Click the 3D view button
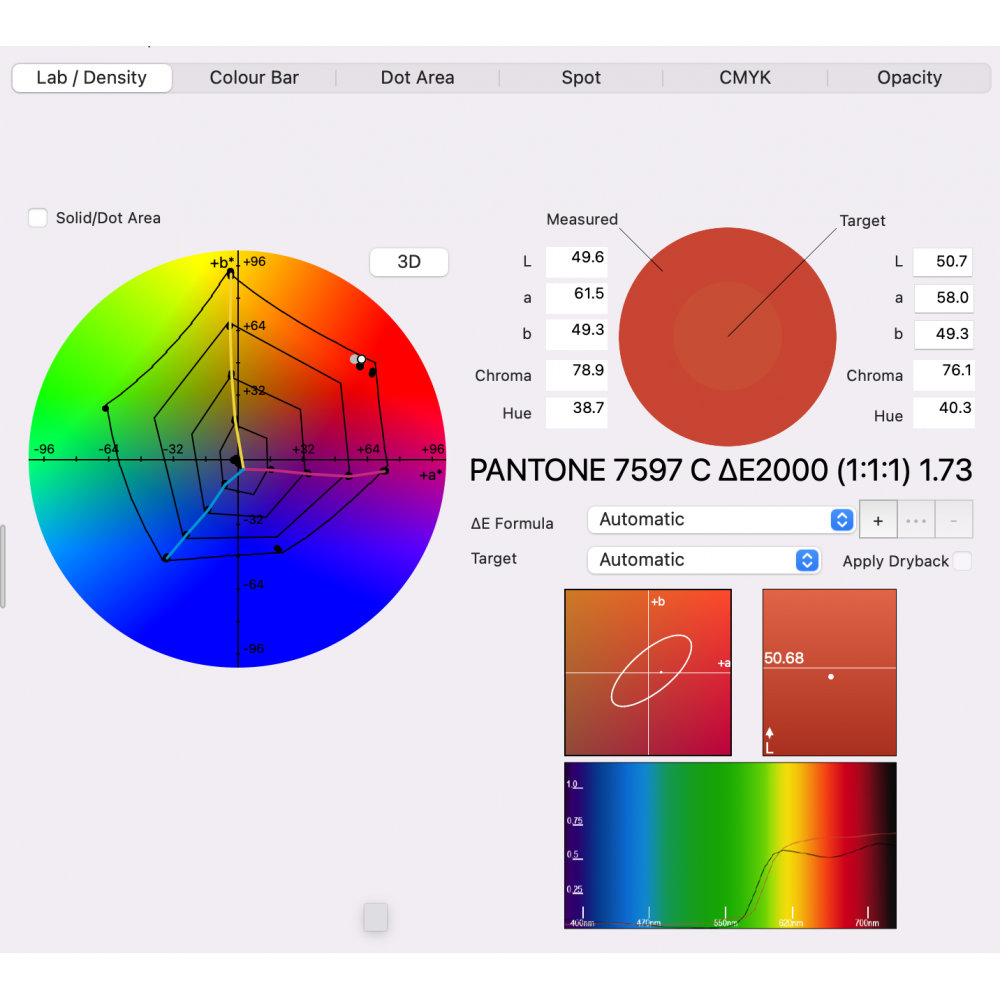 (409, 262)
